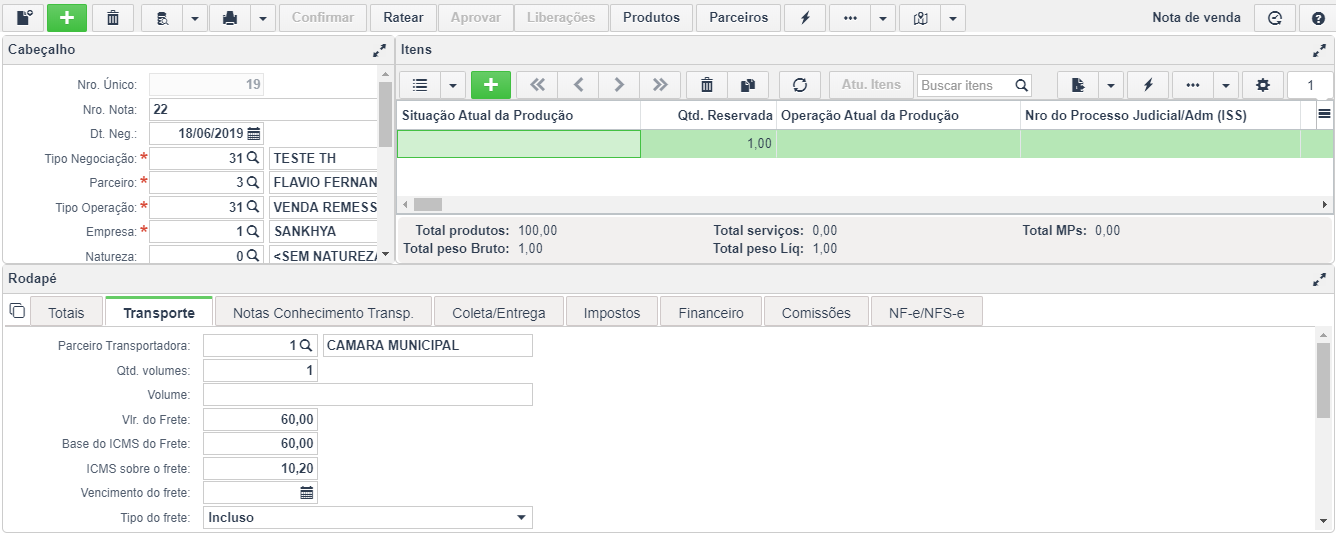This screenshot has width=1336, height=534.
Task: Delete the note using the top toolbar trash icon
Action: tap(113, 18)
